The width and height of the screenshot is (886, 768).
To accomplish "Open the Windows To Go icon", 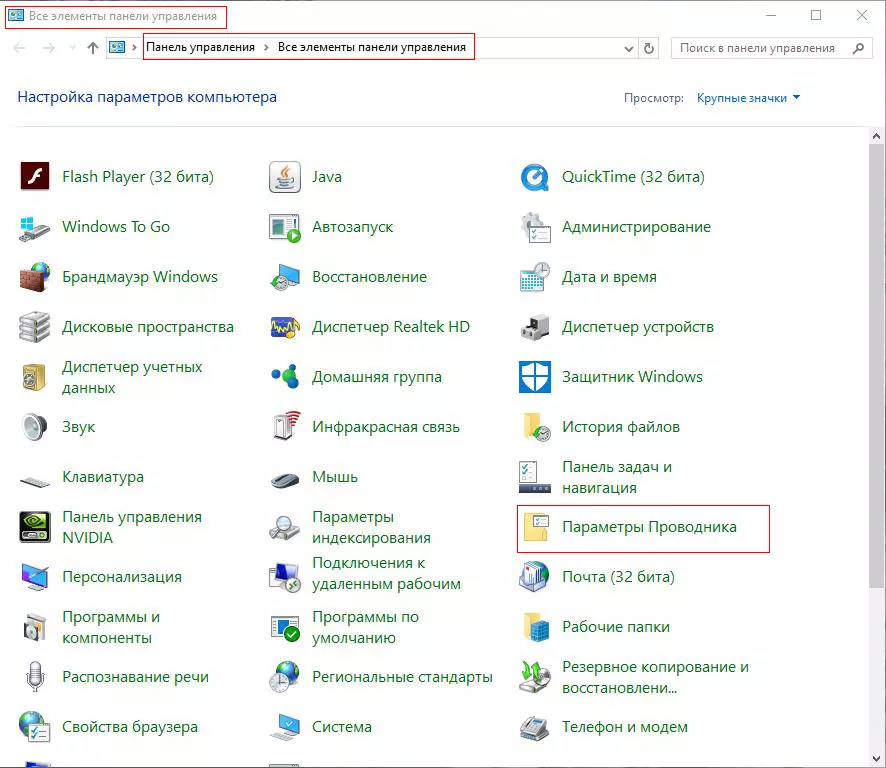I will [35, 227].
